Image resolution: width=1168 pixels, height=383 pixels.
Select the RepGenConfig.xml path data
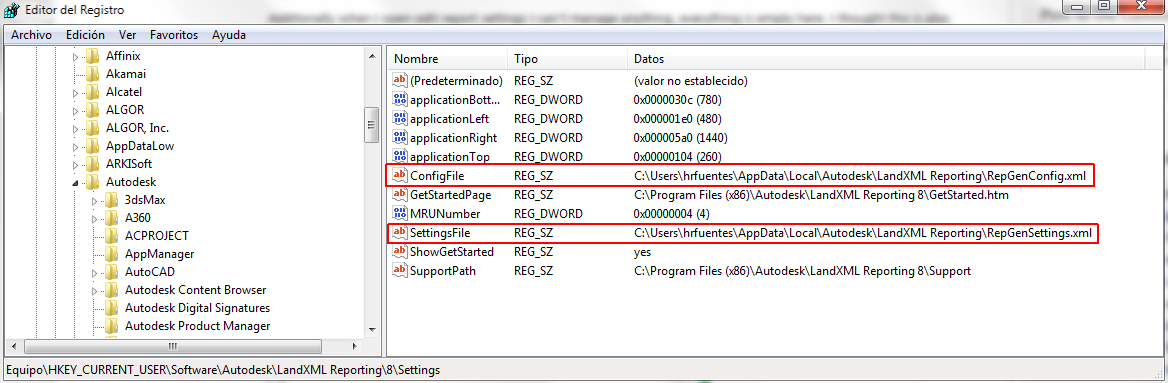(x=860, y=176)
